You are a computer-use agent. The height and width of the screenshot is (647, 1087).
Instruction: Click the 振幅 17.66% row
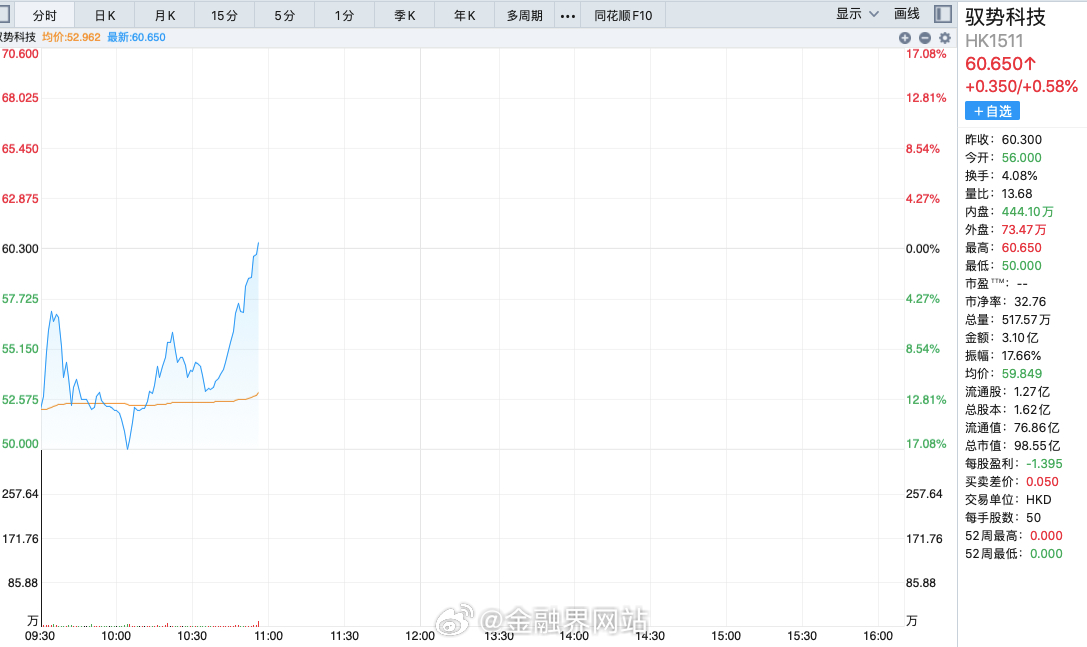tap(1003, 356)
